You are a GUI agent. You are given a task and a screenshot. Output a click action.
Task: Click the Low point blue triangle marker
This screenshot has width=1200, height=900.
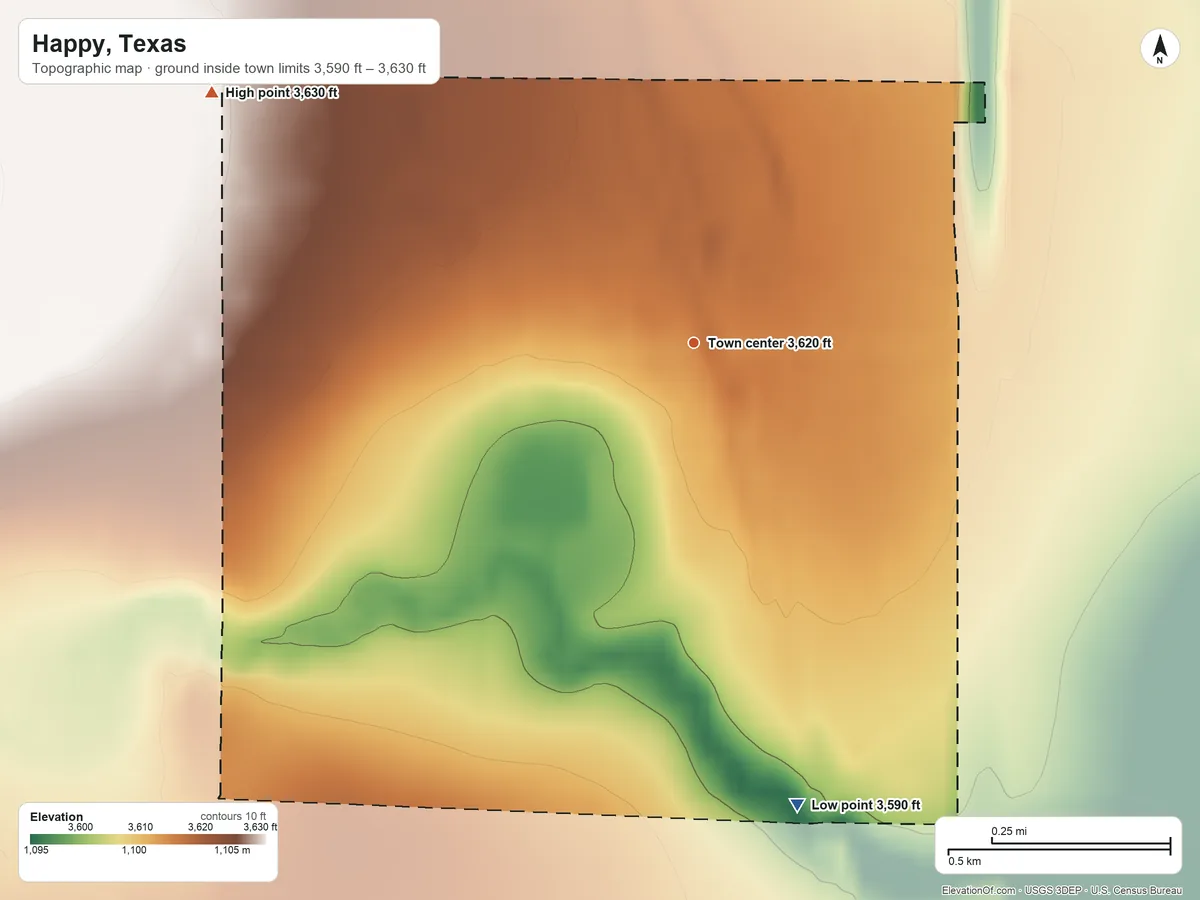pos(797,806)
